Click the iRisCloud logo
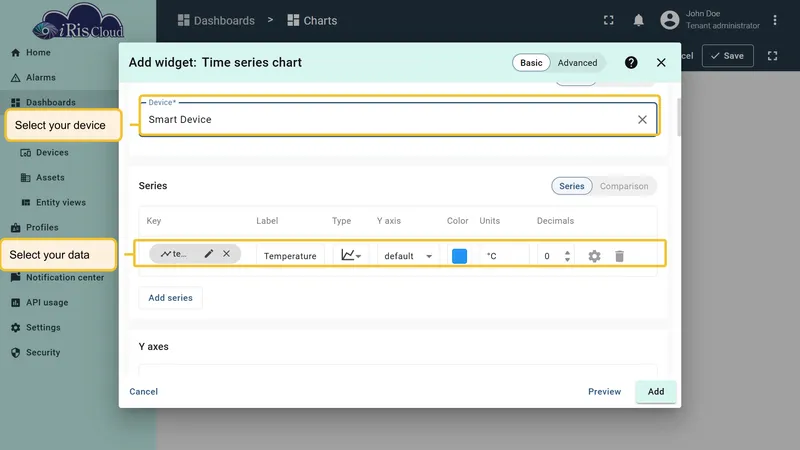The image size is (800, 450). tap(78, 21)
